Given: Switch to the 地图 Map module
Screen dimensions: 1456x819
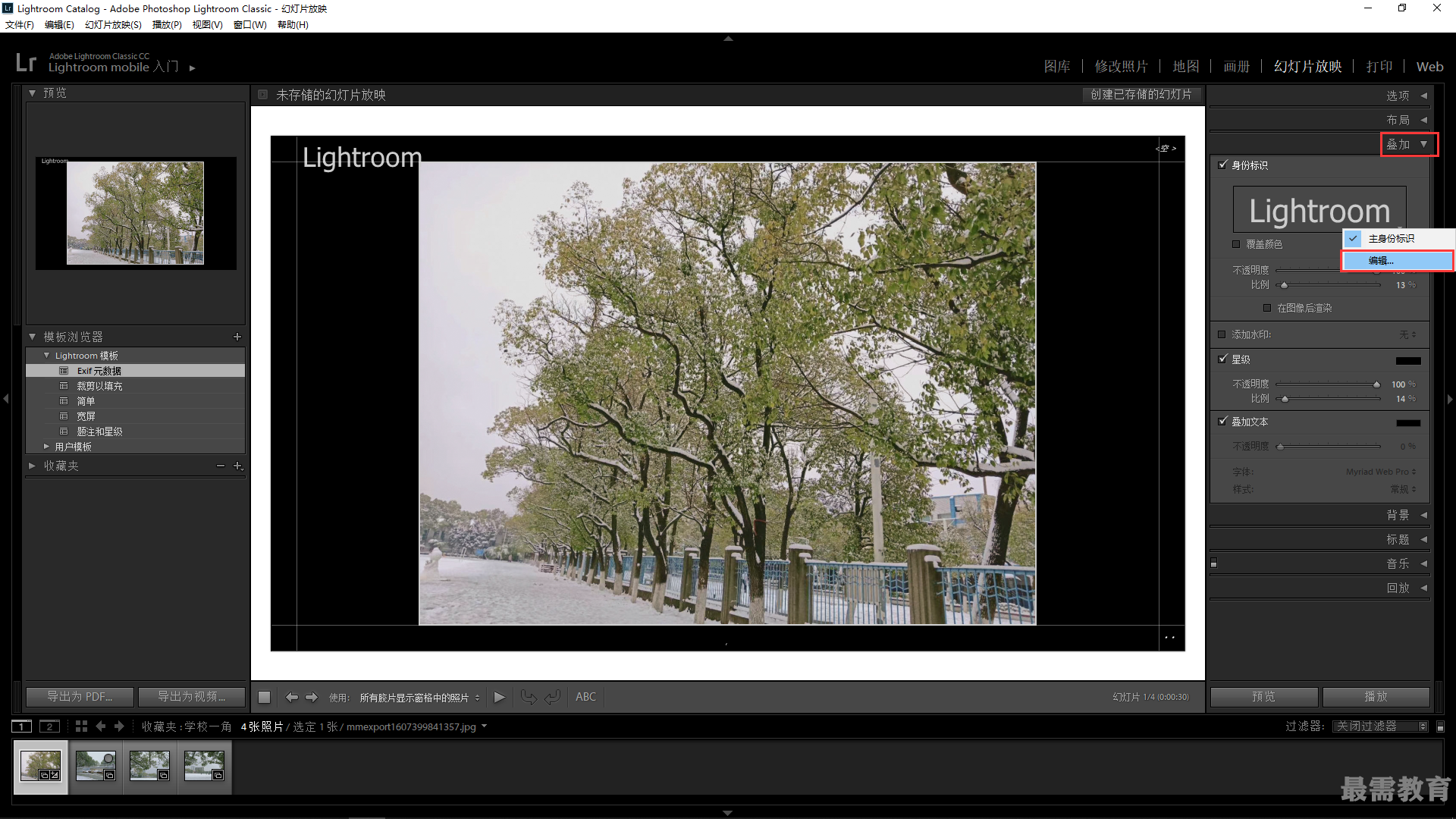Looking at the screenshot, I should (1186, 67).
